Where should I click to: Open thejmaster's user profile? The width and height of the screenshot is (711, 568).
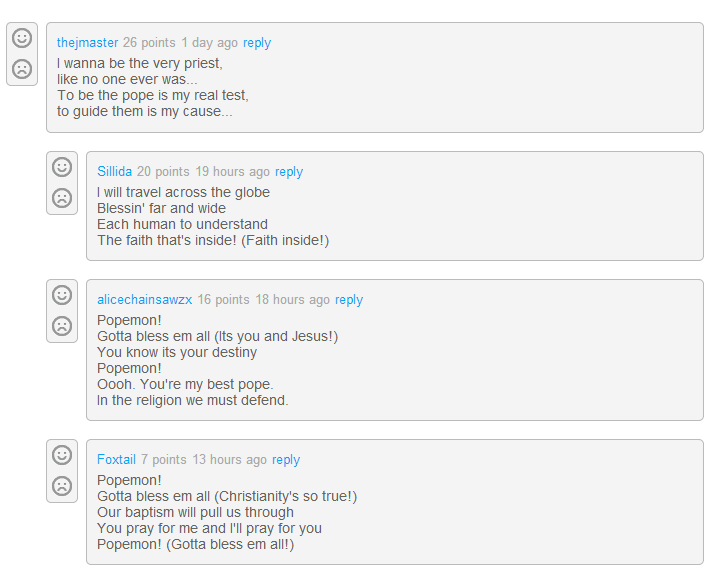tap(87, 43)
